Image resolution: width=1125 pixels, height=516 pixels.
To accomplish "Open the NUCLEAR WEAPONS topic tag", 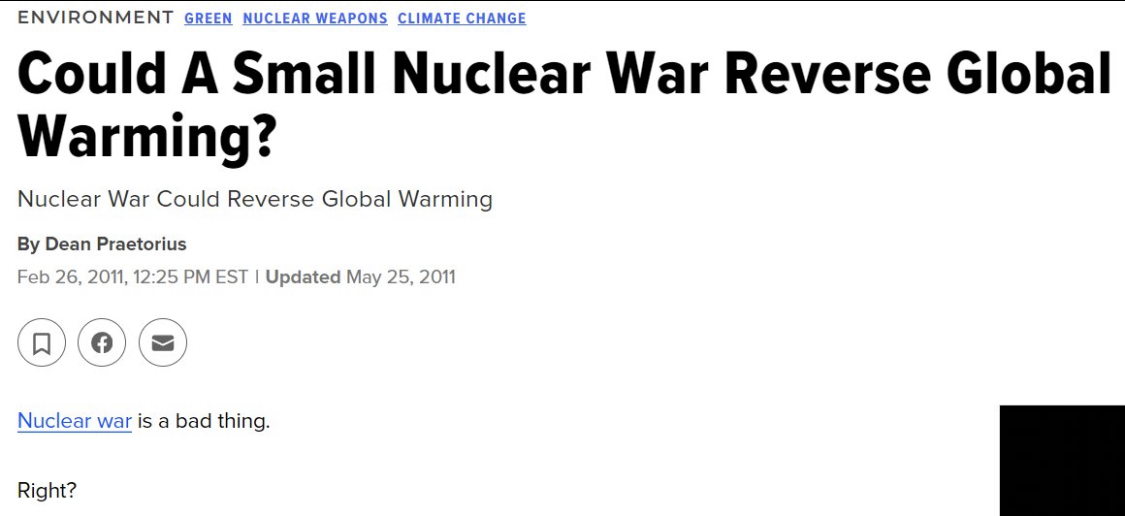I will 315,19.
